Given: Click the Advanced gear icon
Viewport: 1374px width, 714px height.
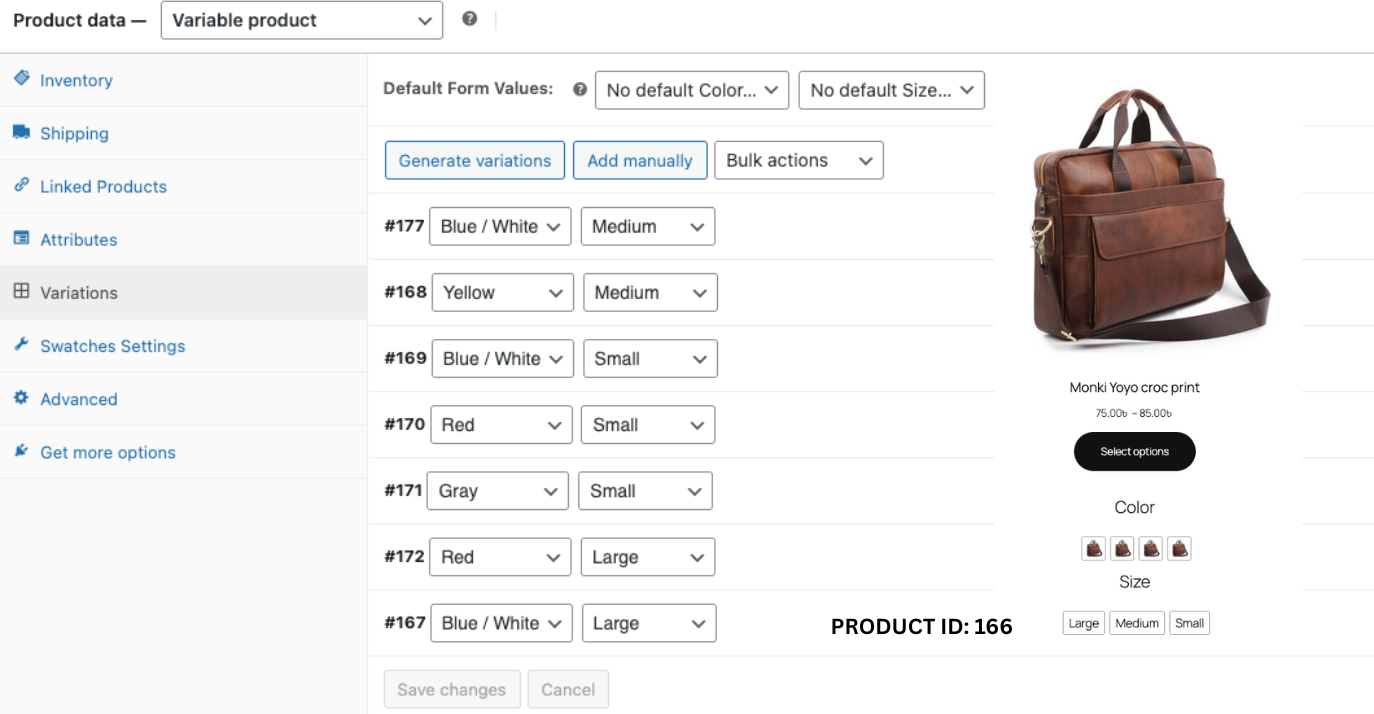Looking at the screenshot, I should 21,397.
